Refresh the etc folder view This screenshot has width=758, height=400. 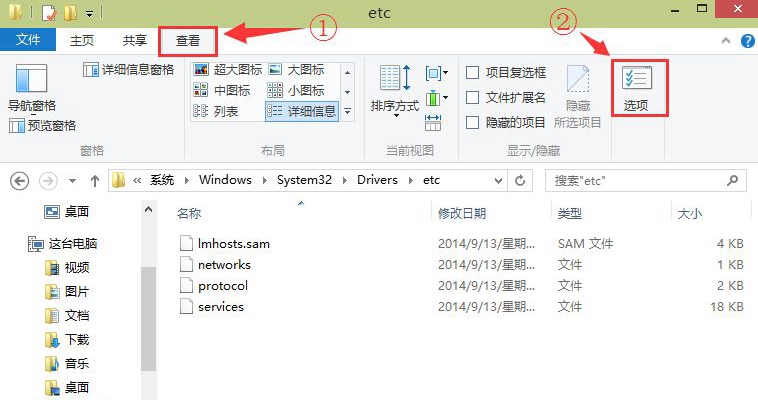[x=520, y=180]
